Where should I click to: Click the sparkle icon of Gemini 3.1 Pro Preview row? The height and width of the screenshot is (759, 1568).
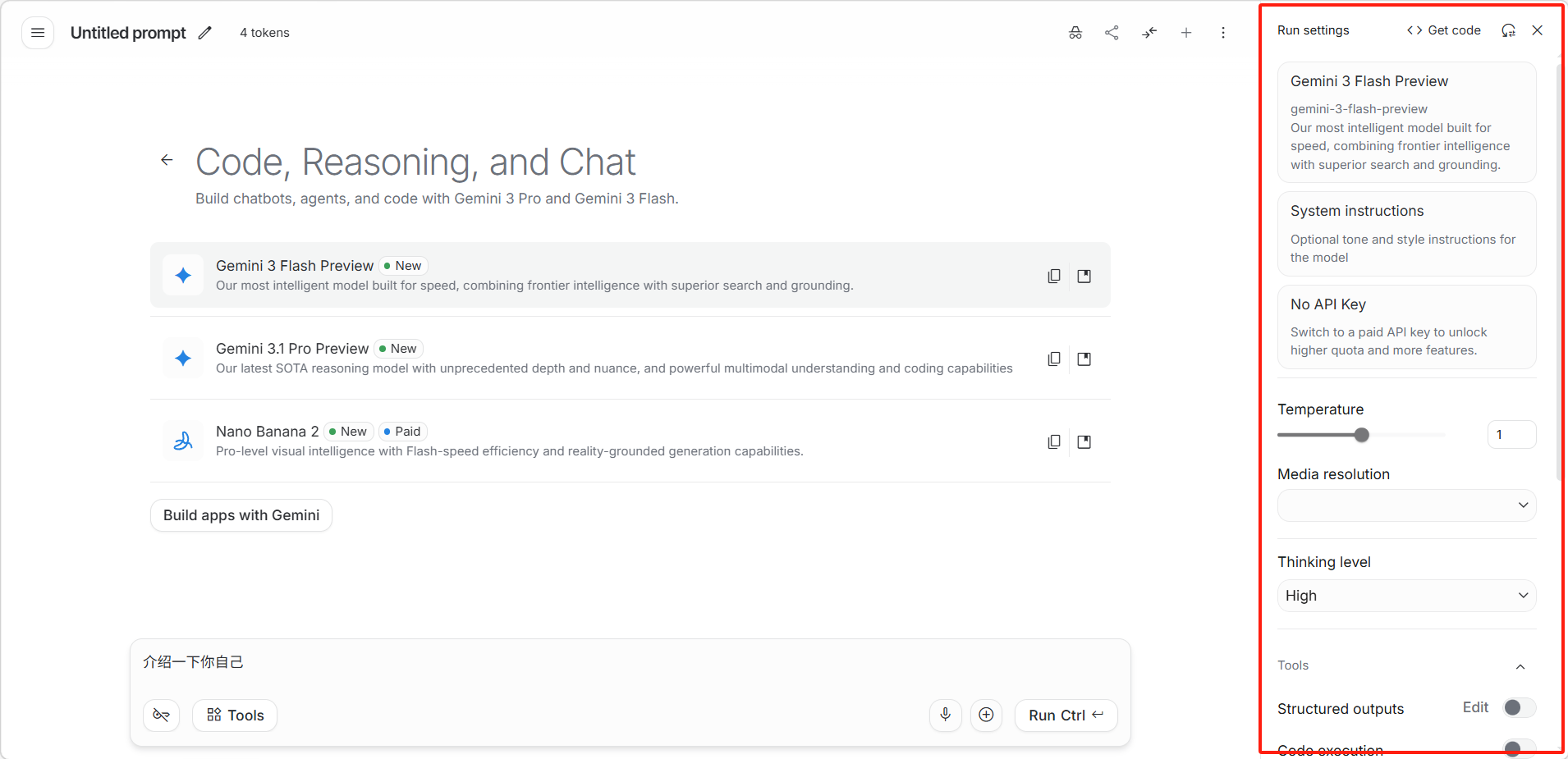[183, 359]
